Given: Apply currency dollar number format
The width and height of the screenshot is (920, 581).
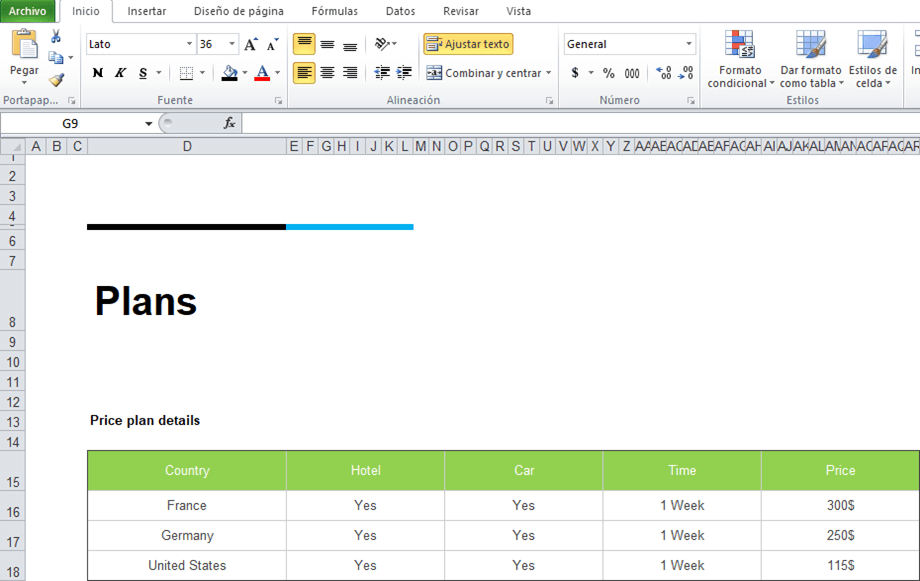Looking at the screenshot, I should pyautogui.click(x=575, y=73).
